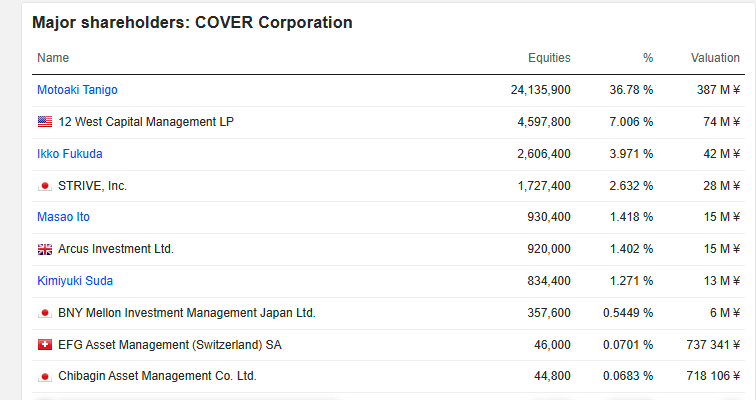This screenshot has height=400, width=756.
Task: Select 12 West Capital Management LP name
Action: coord(146,122)
